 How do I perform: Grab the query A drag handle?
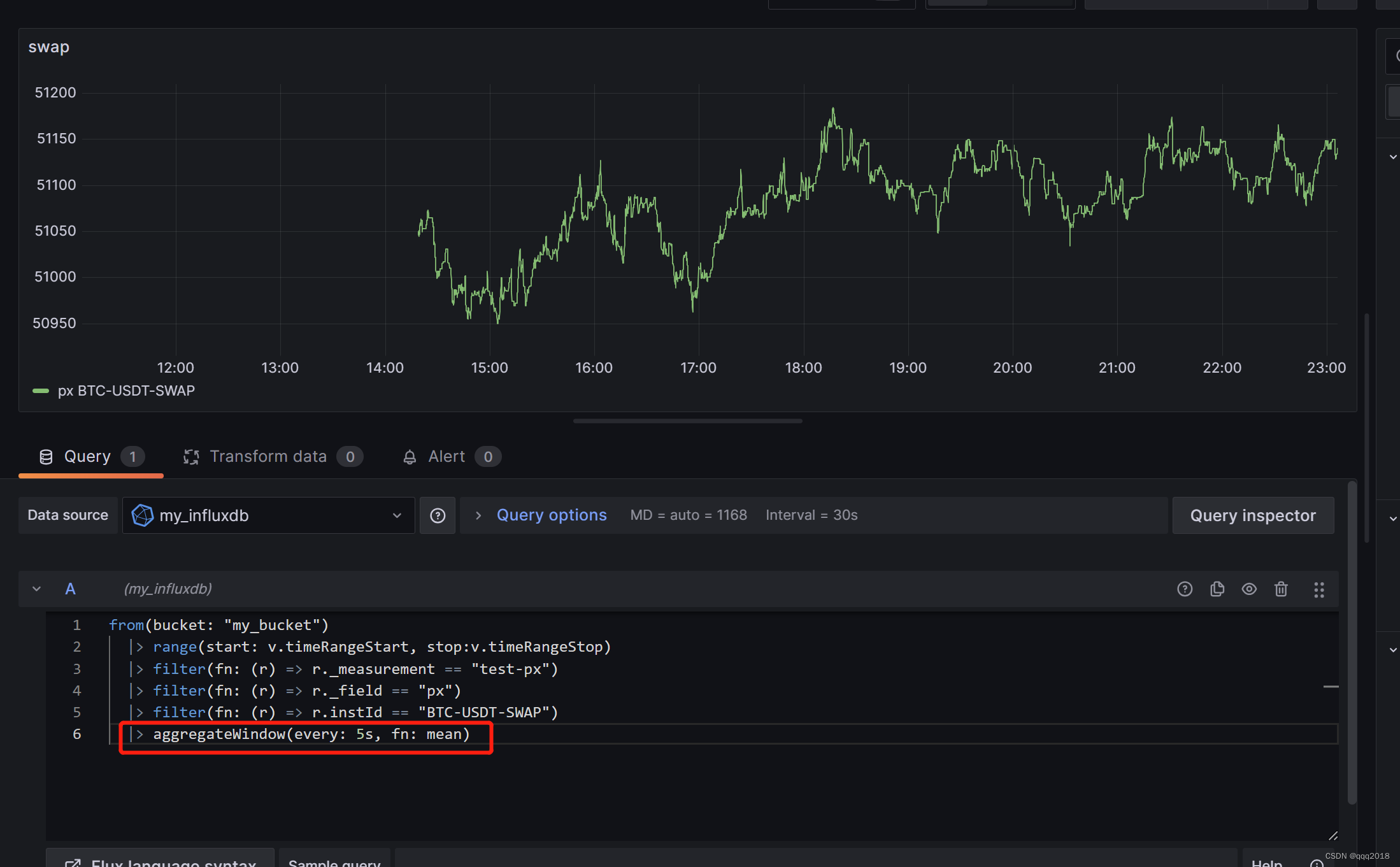pos(1319,590)
